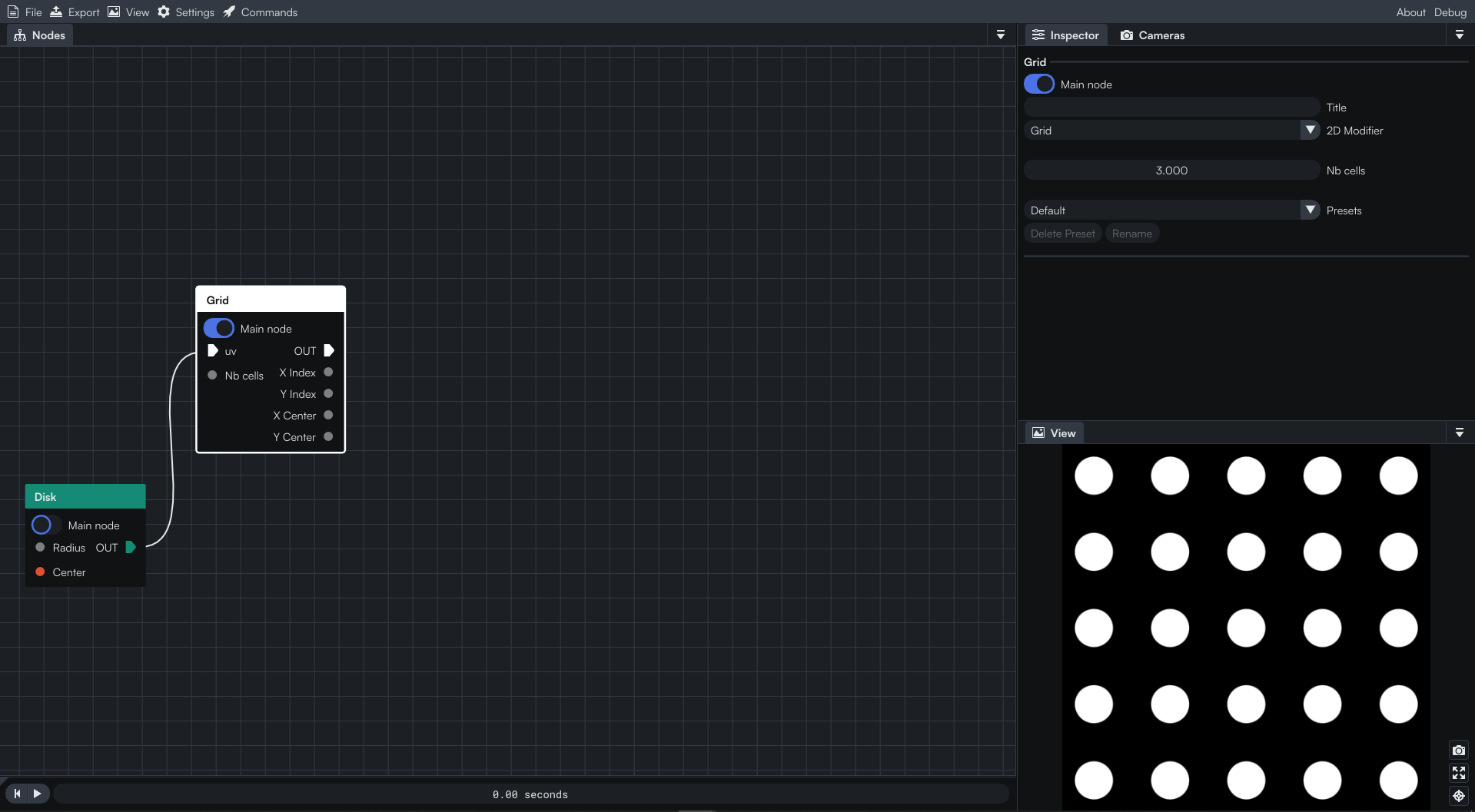
Task: Click the Cameras camera icon
Action: pos(1127,35)
